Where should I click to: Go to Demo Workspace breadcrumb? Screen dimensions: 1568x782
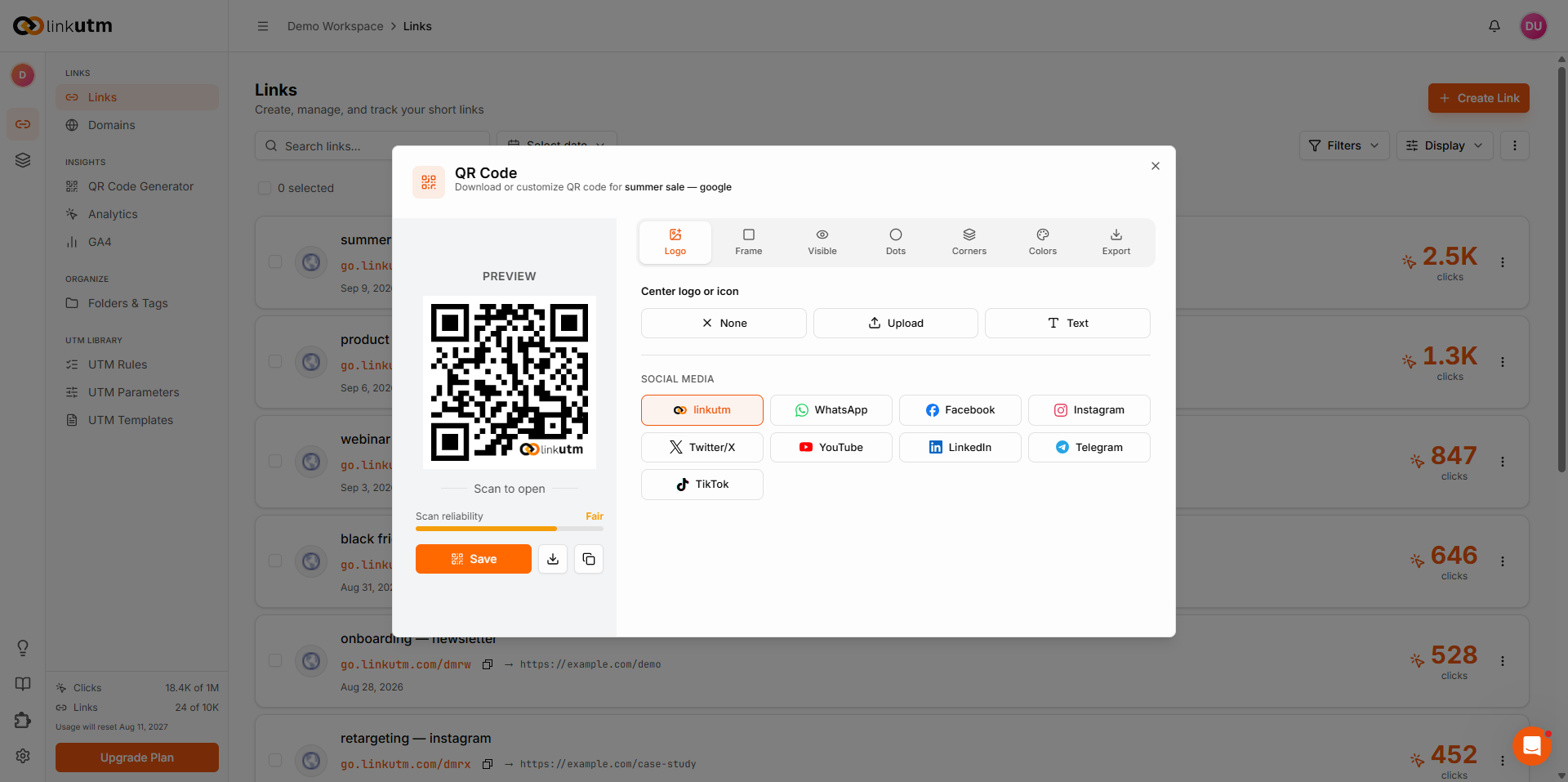(x=336, y=26)
